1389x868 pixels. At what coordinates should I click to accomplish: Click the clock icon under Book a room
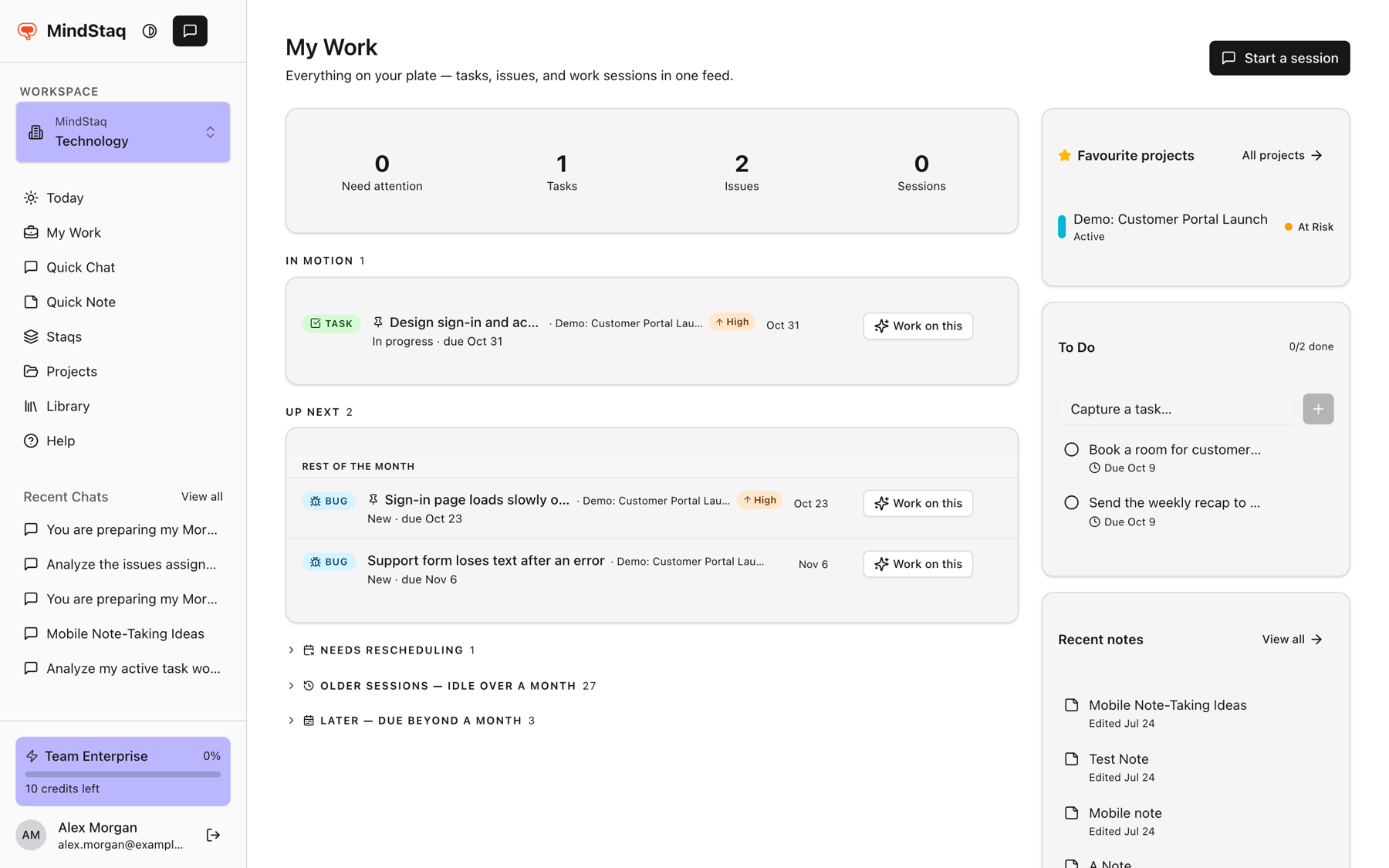[1094, 468]
